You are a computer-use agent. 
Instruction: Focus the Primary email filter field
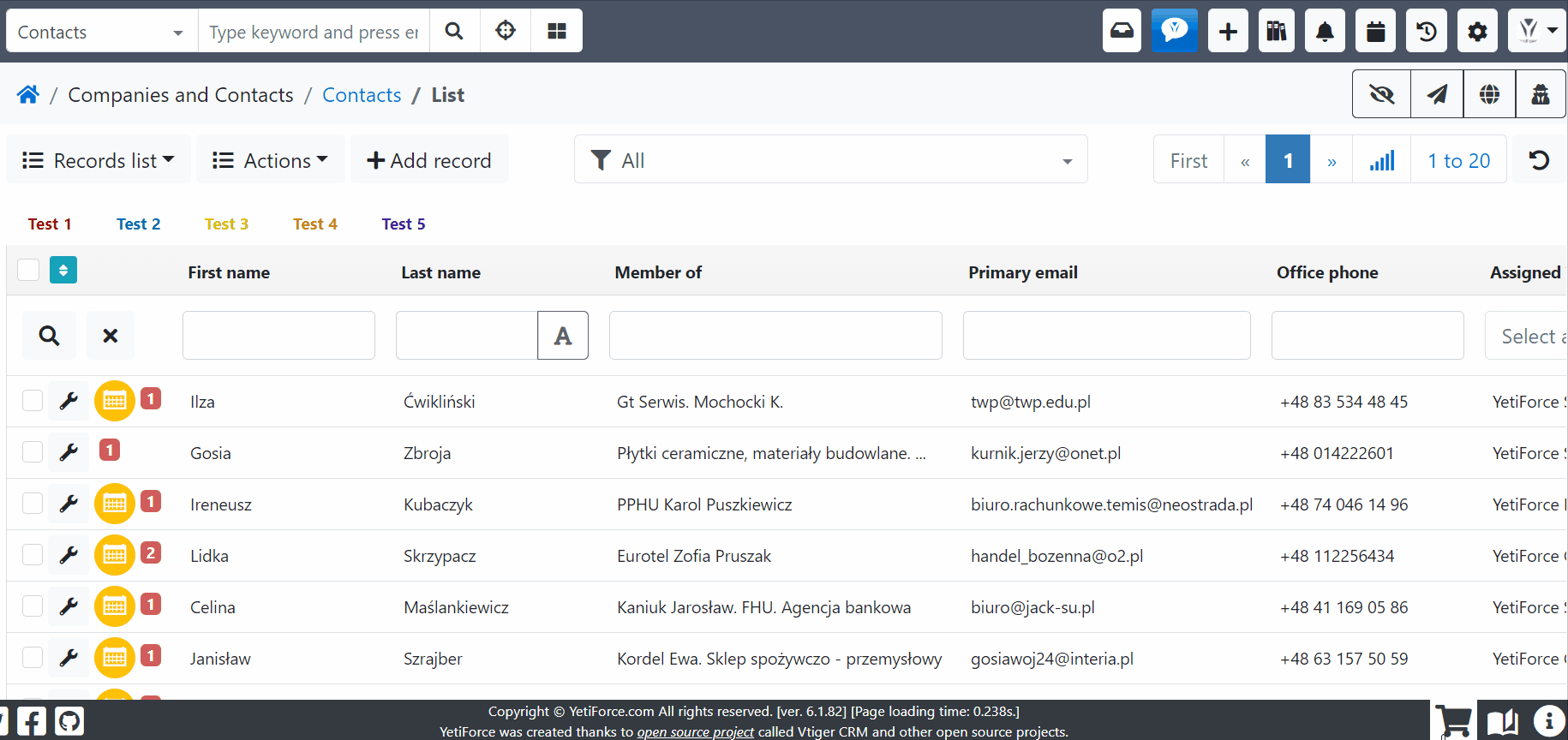click(1106, 335)
